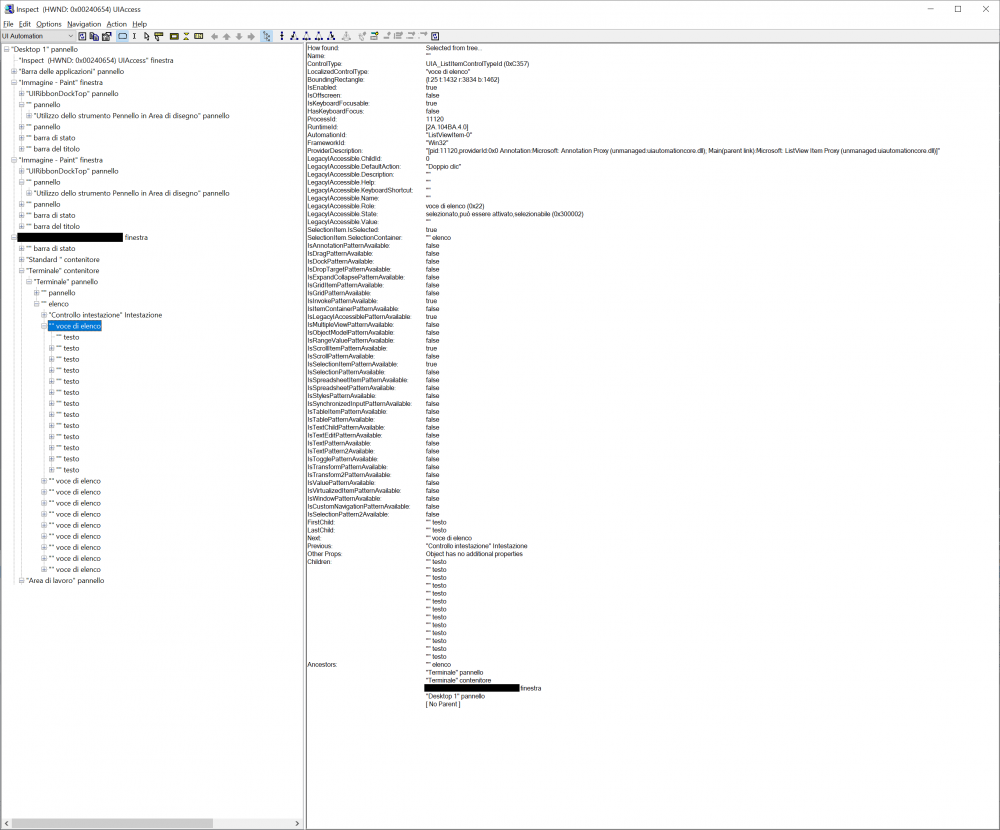
Task: Open the File menu
Action: click(x=8, y=24)
